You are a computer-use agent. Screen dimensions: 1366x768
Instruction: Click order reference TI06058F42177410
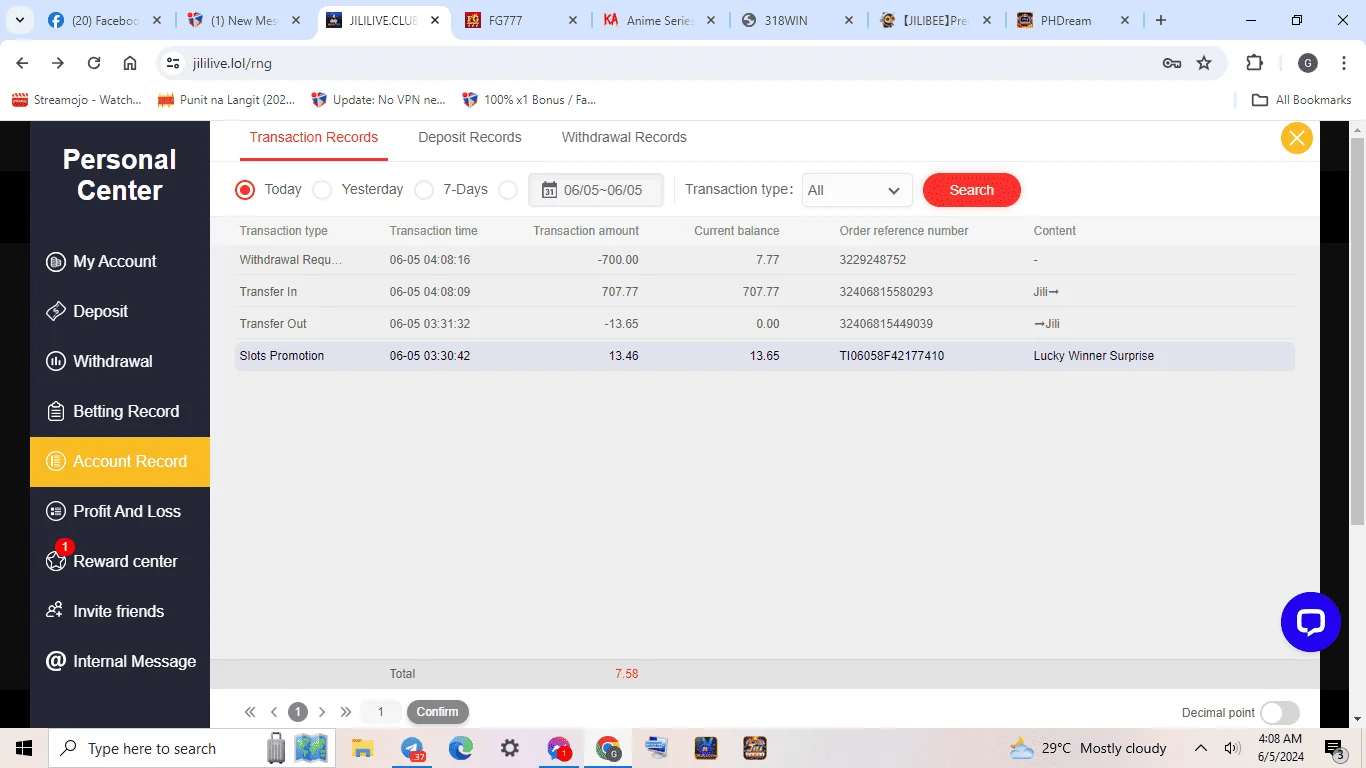pos(892,356)
